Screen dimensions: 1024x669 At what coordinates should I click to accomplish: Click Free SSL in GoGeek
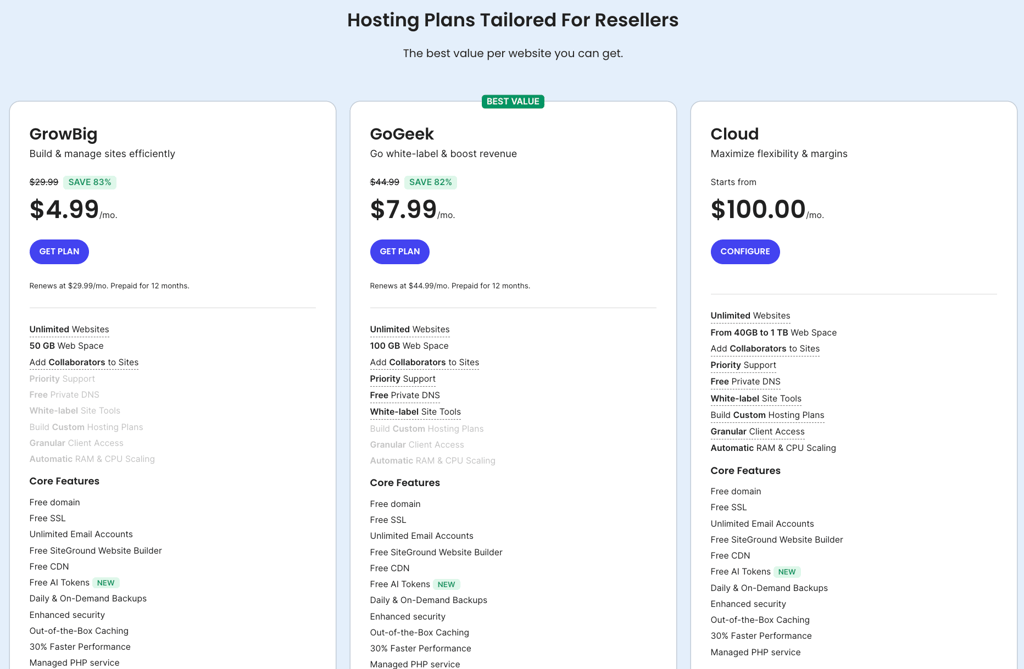tap(388, 520)
